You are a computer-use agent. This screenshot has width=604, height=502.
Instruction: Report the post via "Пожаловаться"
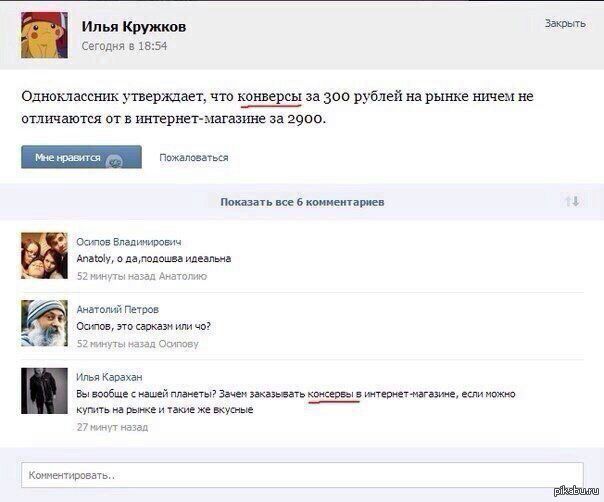click(193, 157)
